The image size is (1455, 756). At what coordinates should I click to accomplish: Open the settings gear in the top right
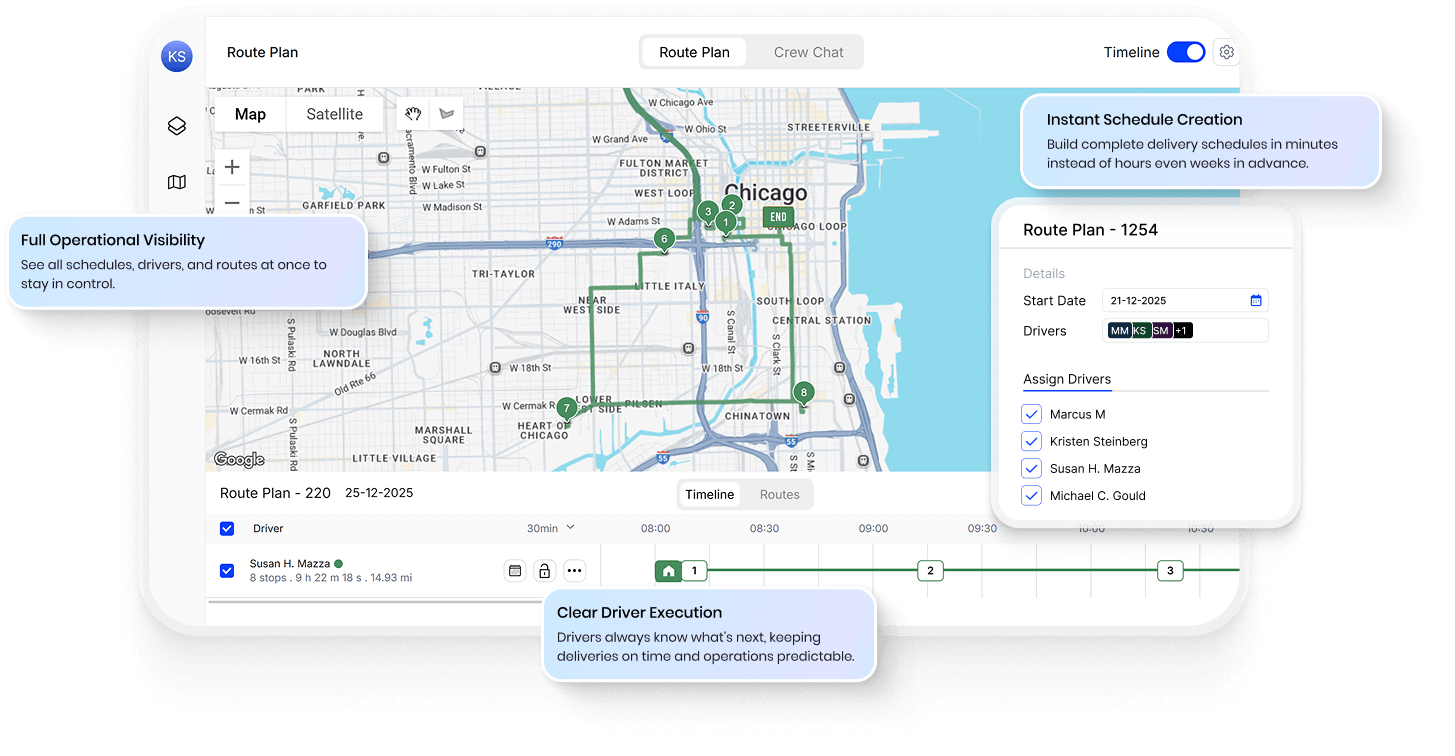[1226, 51]
